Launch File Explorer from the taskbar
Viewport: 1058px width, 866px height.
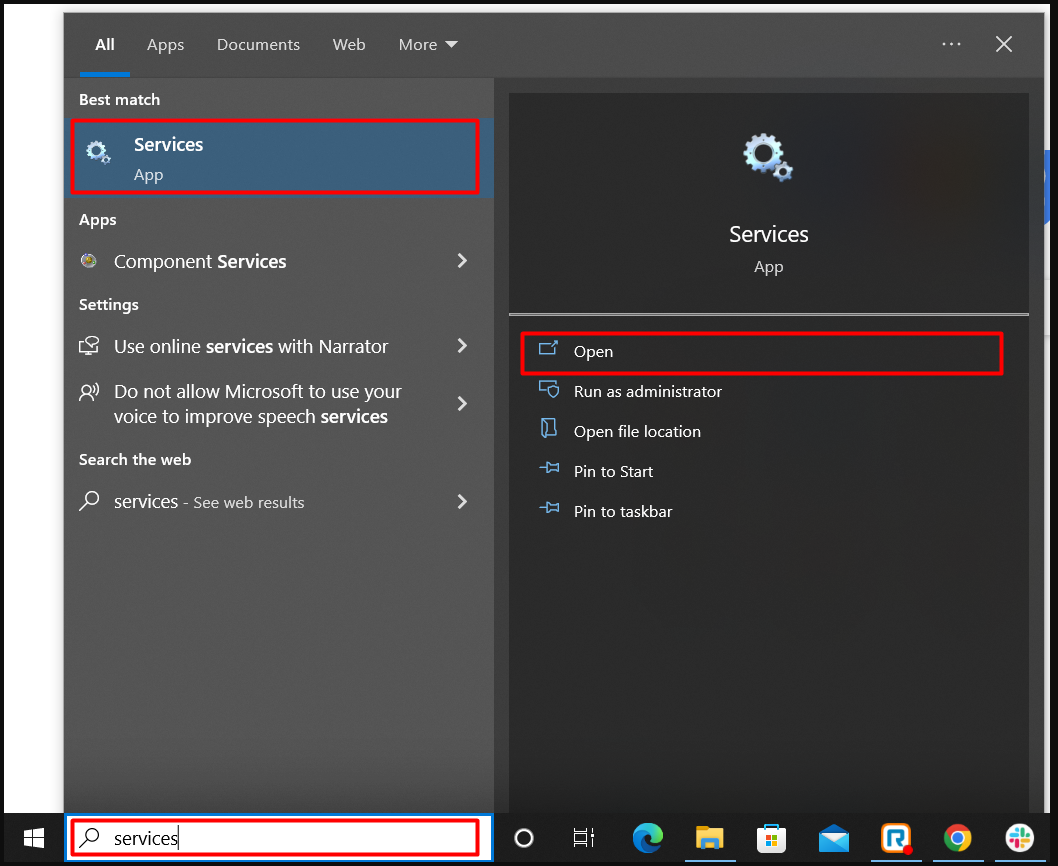(710, 838)
